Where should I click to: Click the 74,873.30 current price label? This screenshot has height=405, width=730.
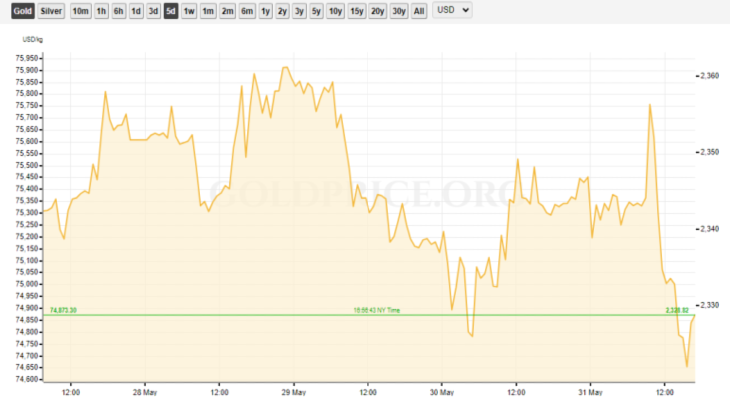(63, 310)
